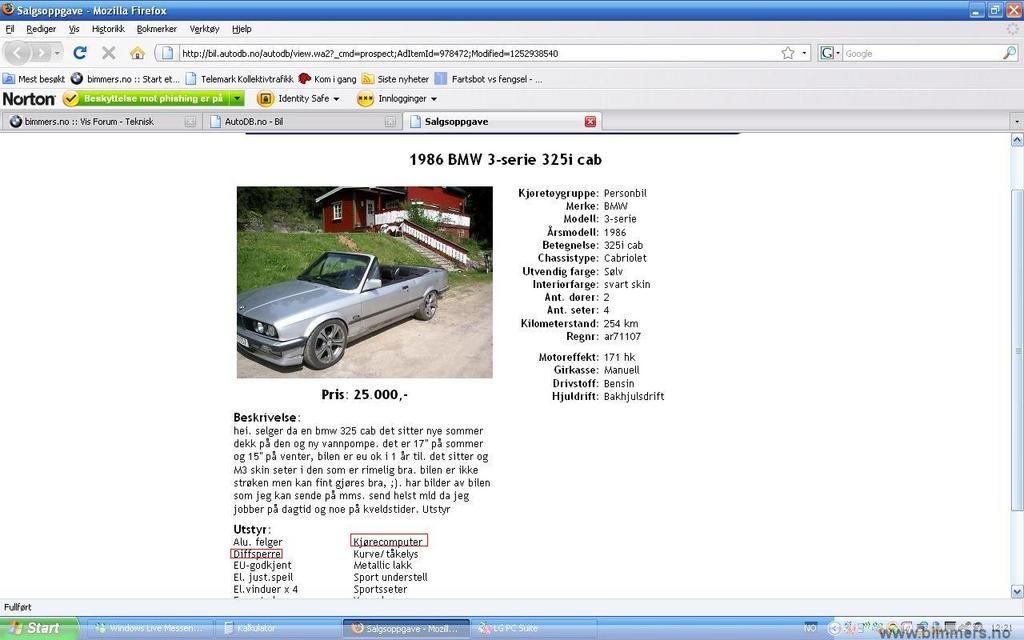Click the vertical scrollbar thumb
This screenshot has height=640, width=1024.
tap(1017, 350)
